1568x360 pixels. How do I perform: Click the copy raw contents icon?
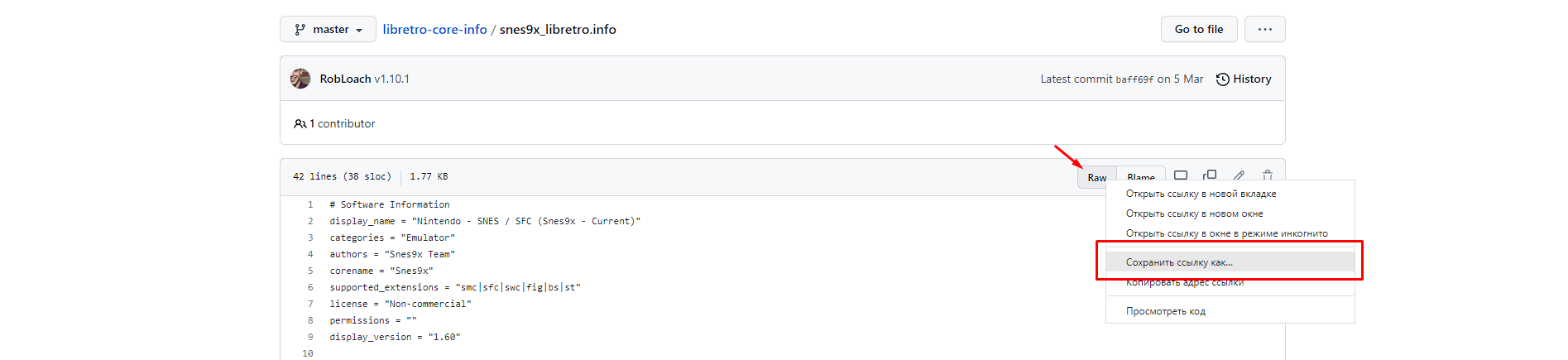coord(1210,175)
